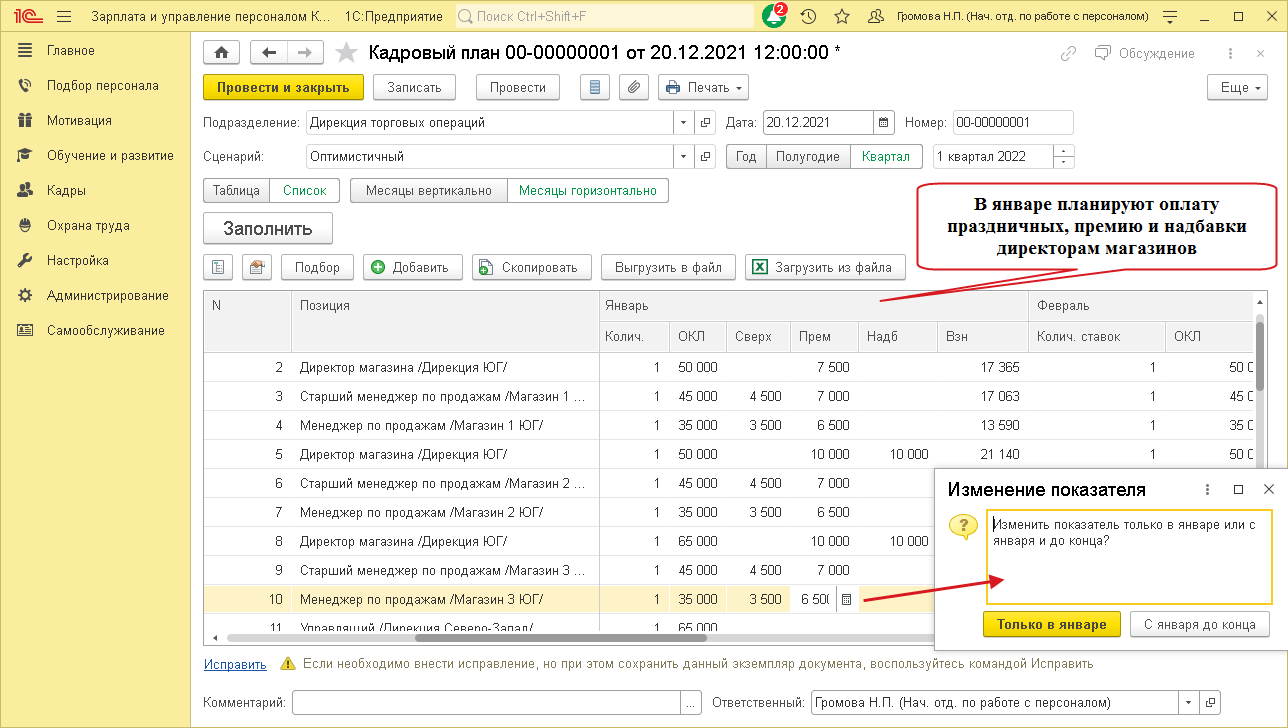Image resolution: width=1288 pixels, height=728 pixels.
Task: Switch view mode to Таблица
Action: click(236, 190)
